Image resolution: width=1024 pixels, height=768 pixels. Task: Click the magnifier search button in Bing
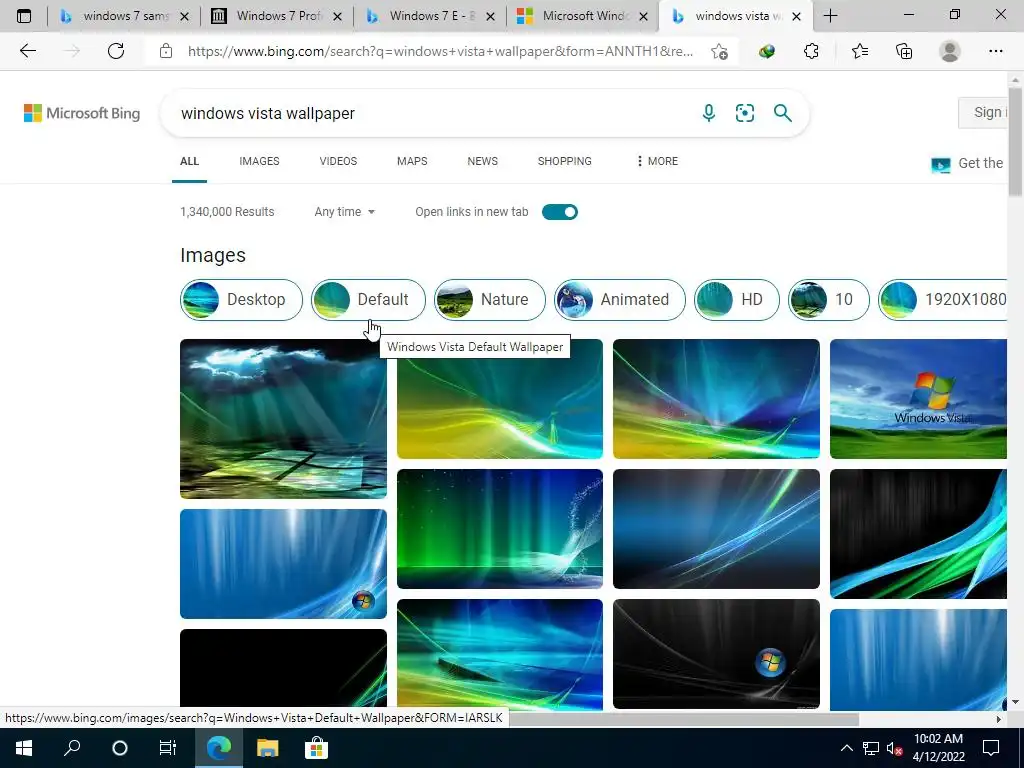782,113
